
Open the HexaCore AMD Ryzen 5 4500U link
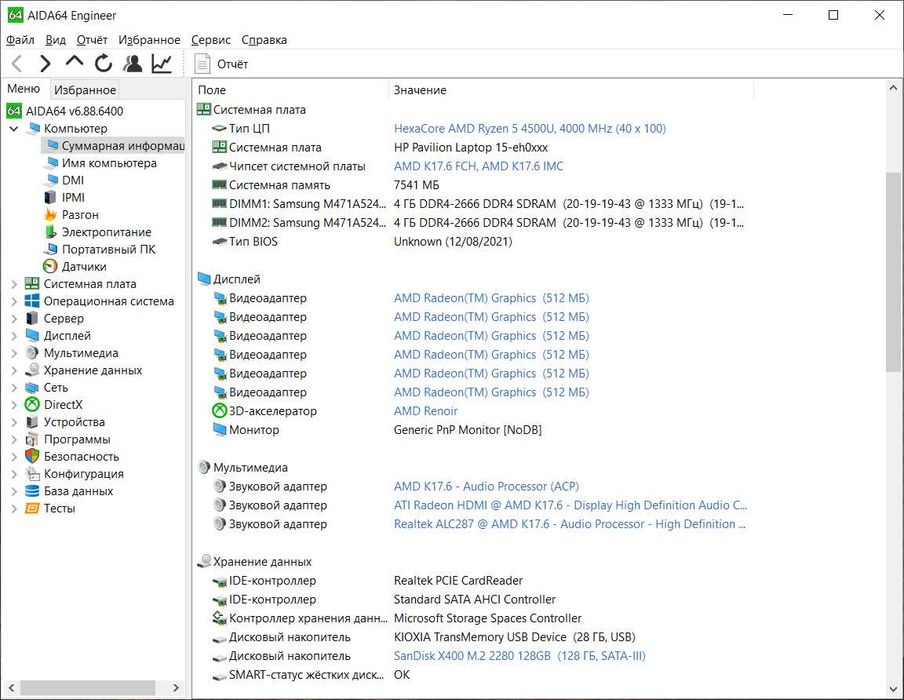click(x=529, y=129)
